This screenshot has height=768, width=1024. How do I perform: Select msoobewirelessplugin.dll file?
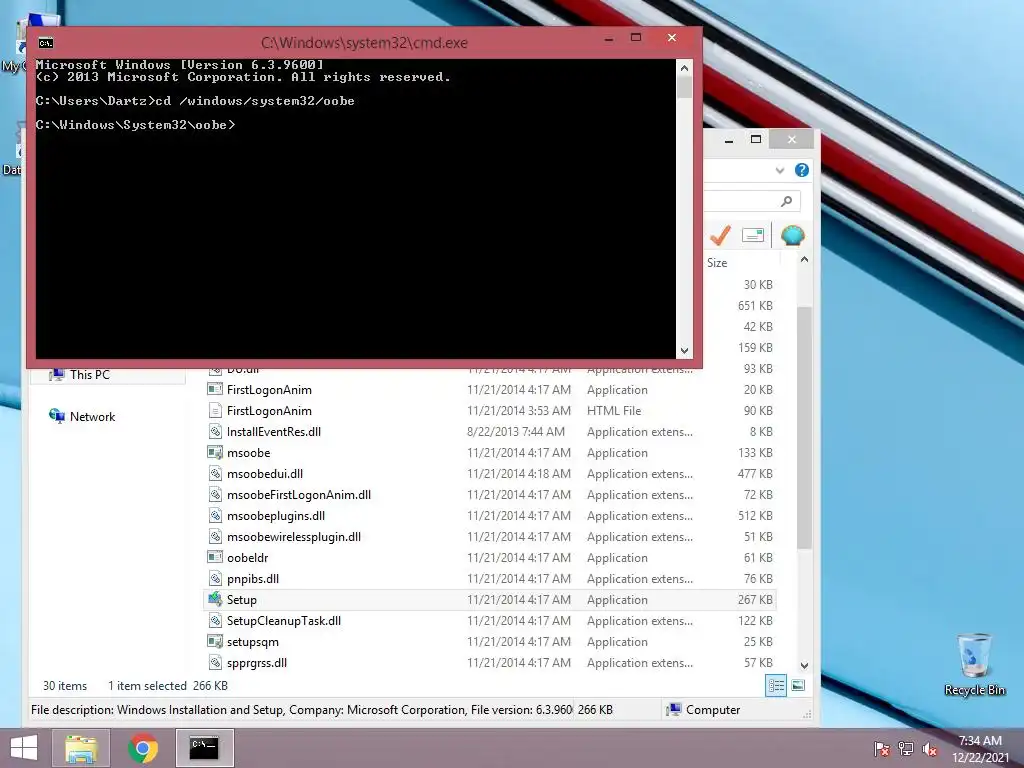[490, 537]
